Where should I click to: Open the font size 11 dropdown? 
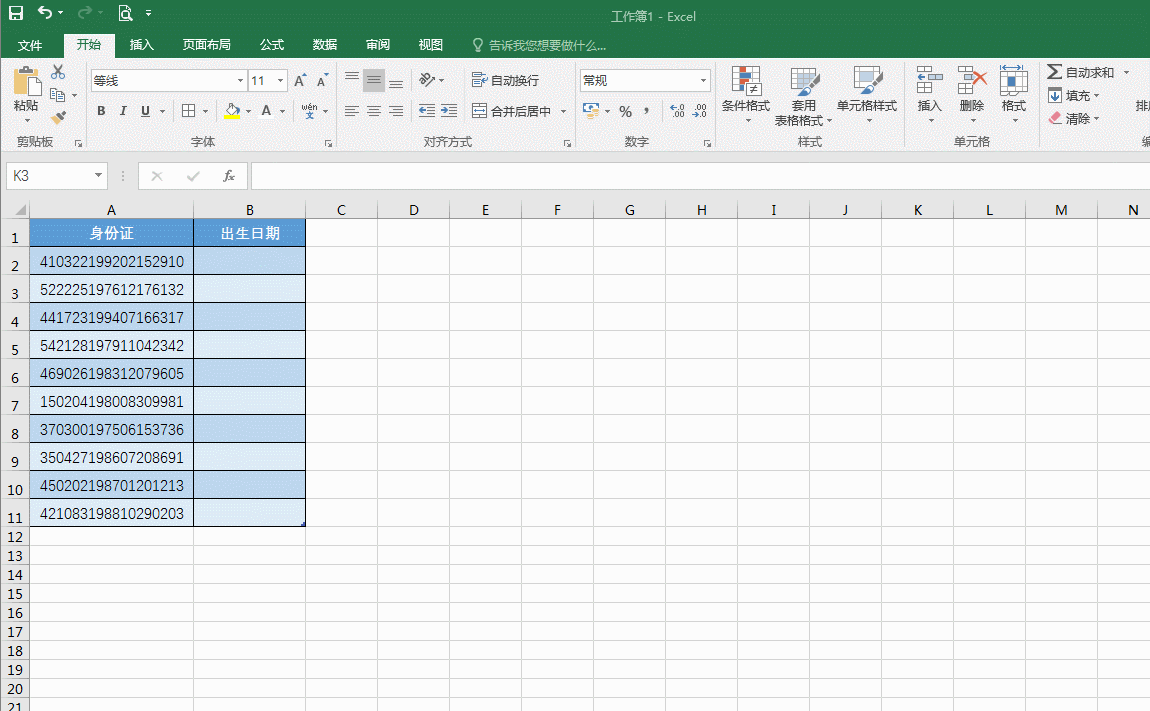click(x=280, y=81)
